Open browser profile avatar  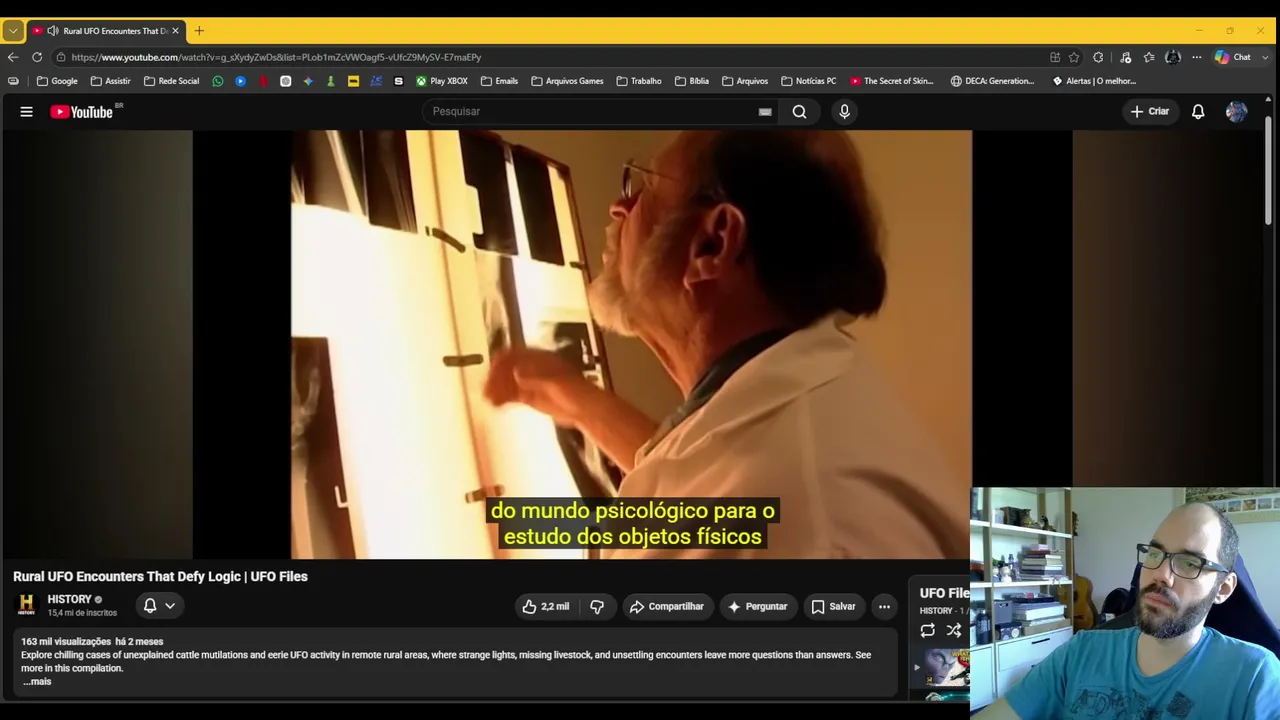coord(1173,57)
